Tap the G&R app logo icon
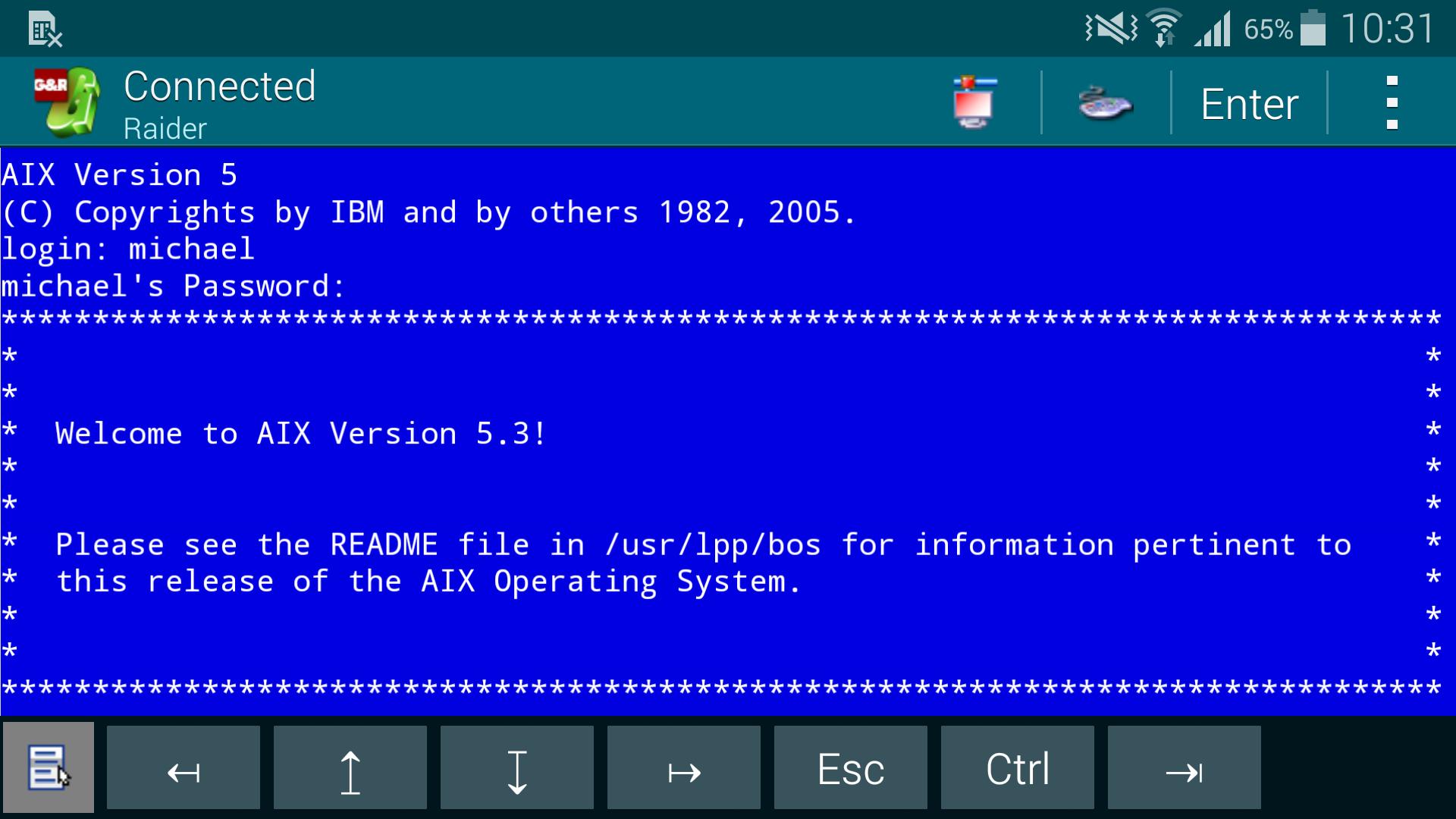The image size is (1456, 819). pos(67,102)
